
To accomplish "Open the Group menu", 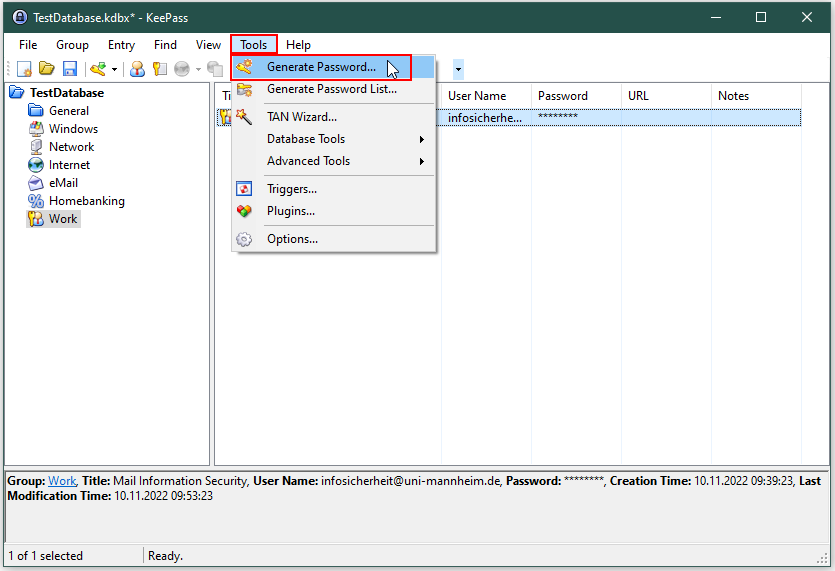I will [72, 45].
